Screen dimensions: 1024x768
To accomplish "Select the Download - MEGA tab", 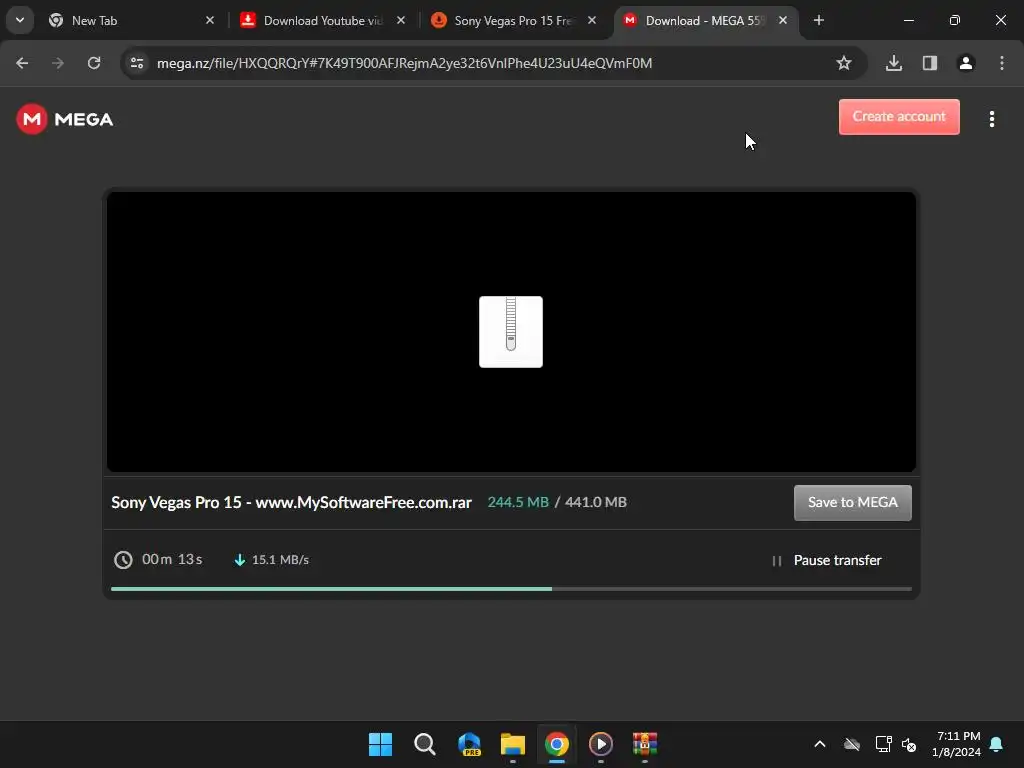I will pyautogui.click(x=704, y=21).
